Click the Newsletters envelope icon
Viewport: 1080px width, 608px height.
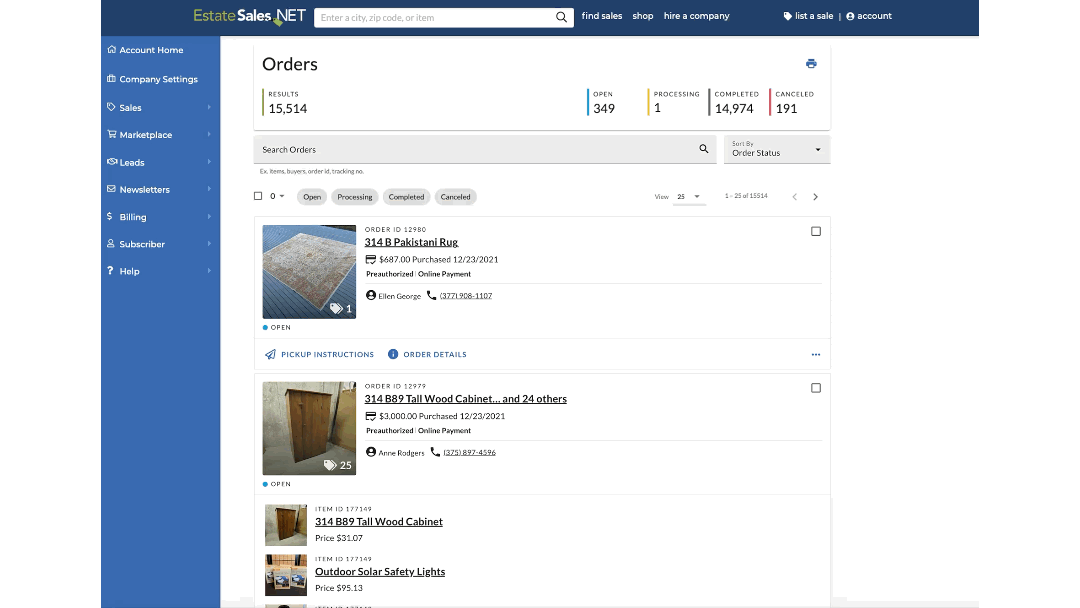[x=112, y=189]
